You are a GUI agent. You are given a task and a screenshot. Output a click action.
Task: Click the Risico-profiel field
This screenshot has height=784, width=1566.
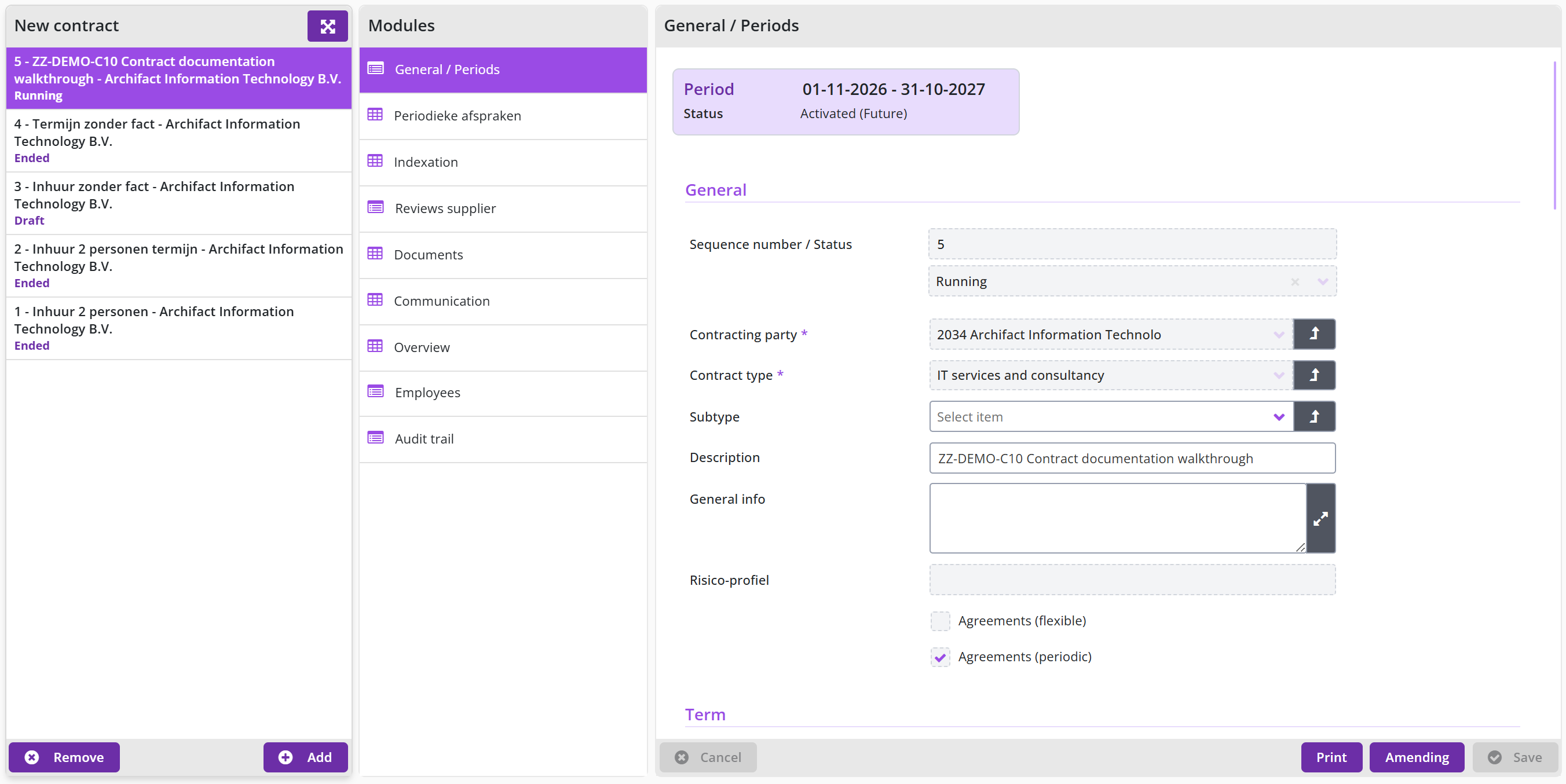point(1132,579)
